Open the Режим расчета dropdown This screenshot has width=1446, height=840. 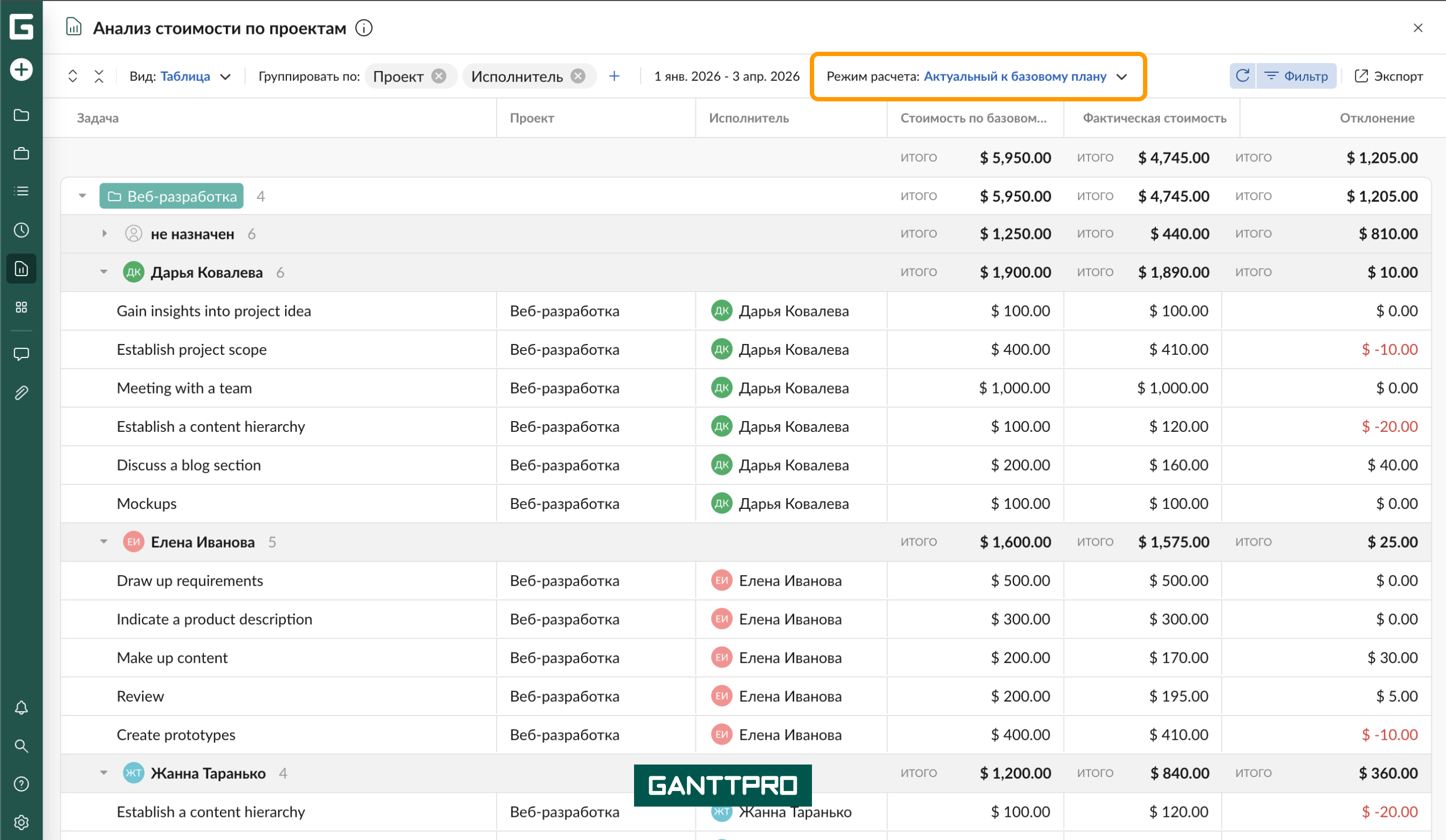point(1027,75)
